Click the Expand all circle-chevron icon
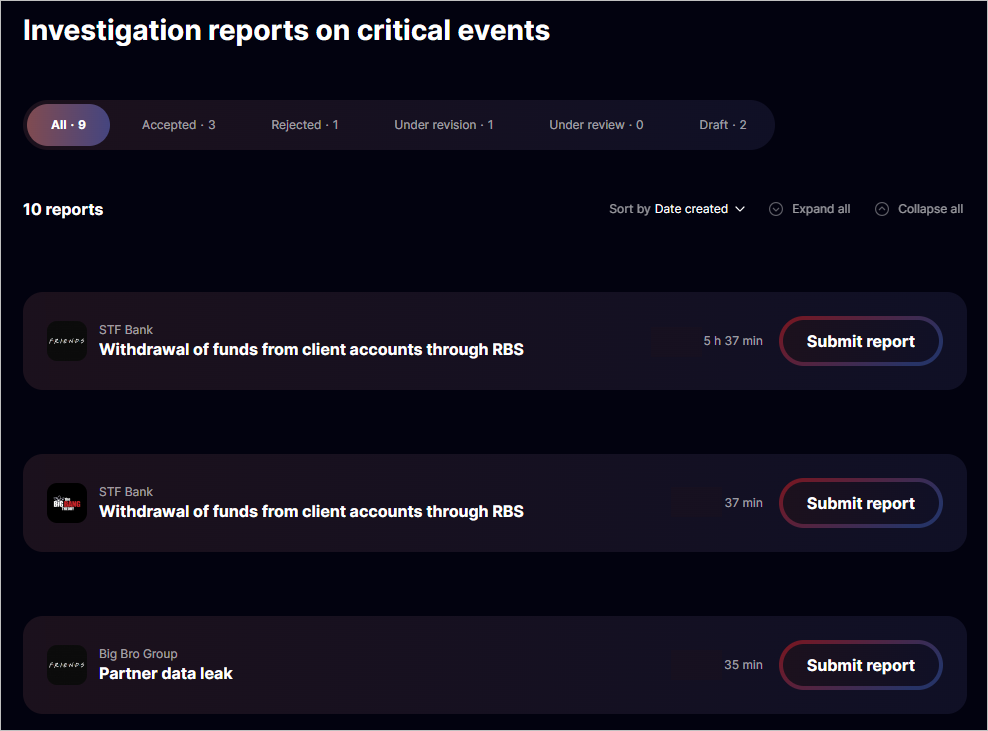 click(776, 209)
